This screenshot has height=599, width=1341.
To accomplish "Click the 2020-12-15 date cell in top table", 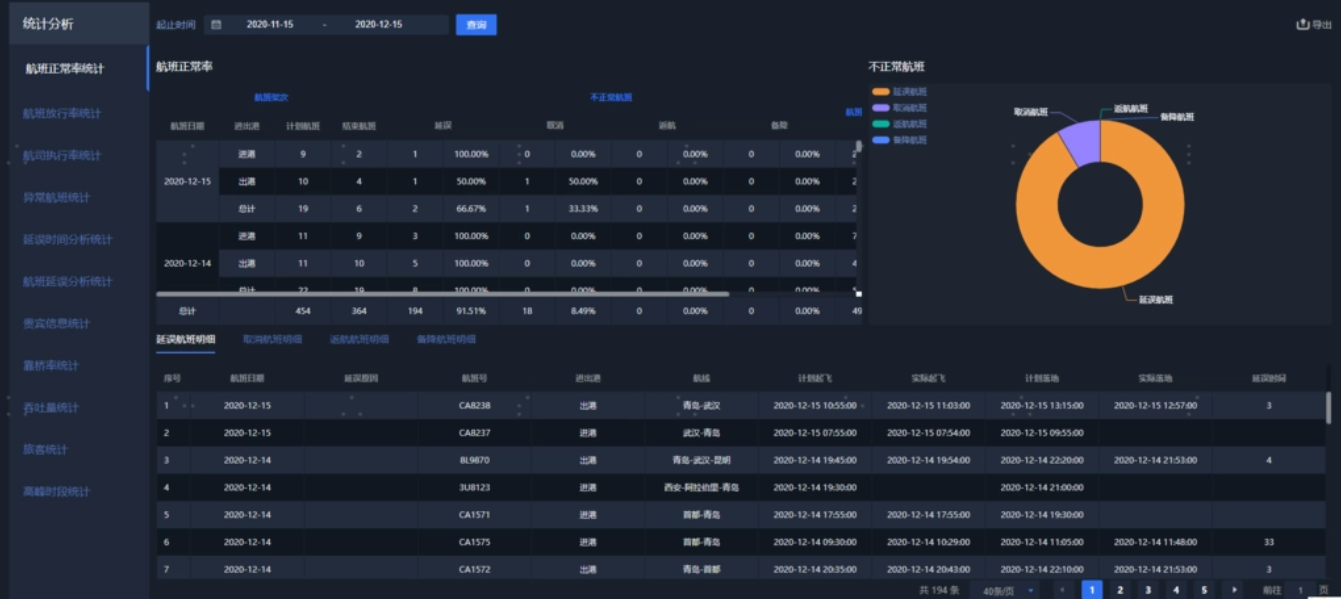I will click(x=188, y=182).
